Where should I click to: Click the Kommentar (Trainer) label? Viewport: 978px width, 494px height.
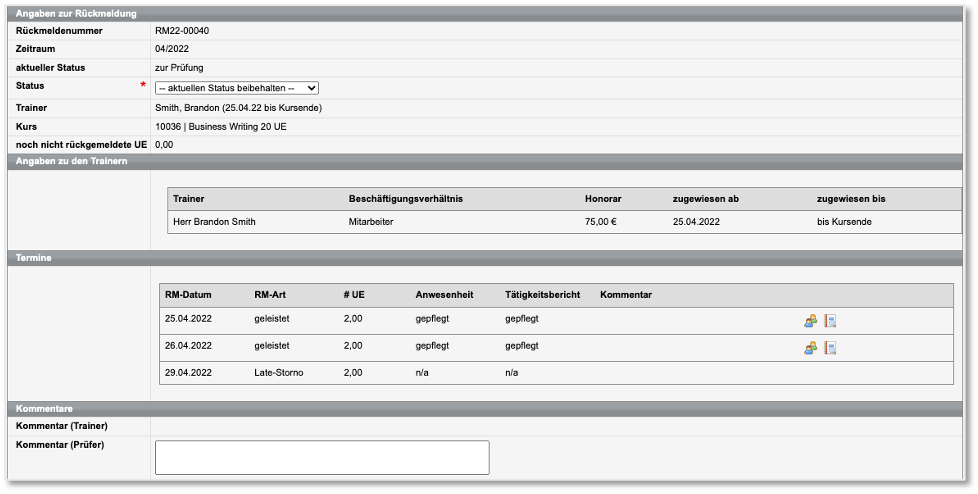pyautogui.click(x=61, y=426)
